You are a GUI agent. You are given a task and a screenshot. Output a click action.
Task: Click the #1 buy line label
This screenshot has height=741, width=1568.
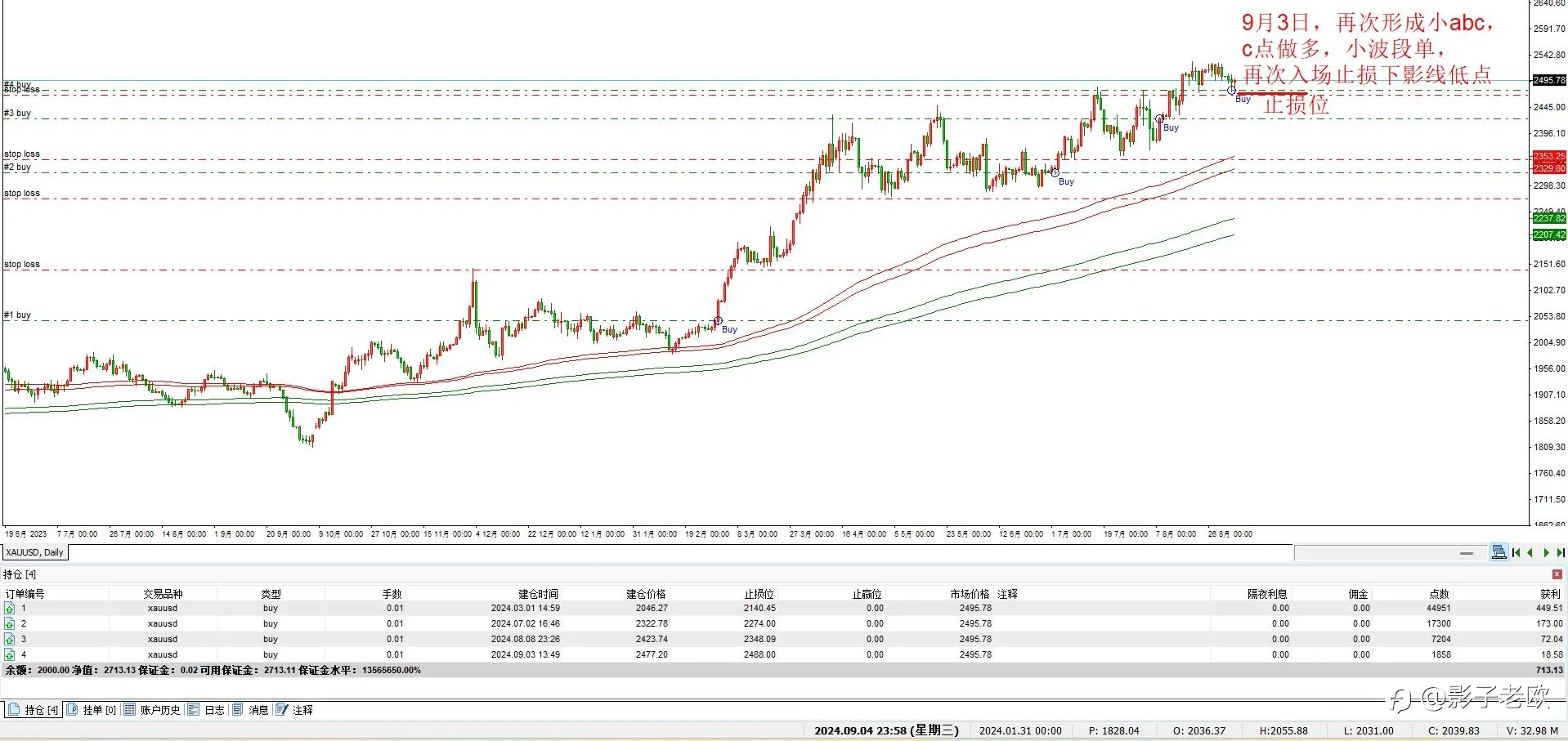(x=17, y=315)
